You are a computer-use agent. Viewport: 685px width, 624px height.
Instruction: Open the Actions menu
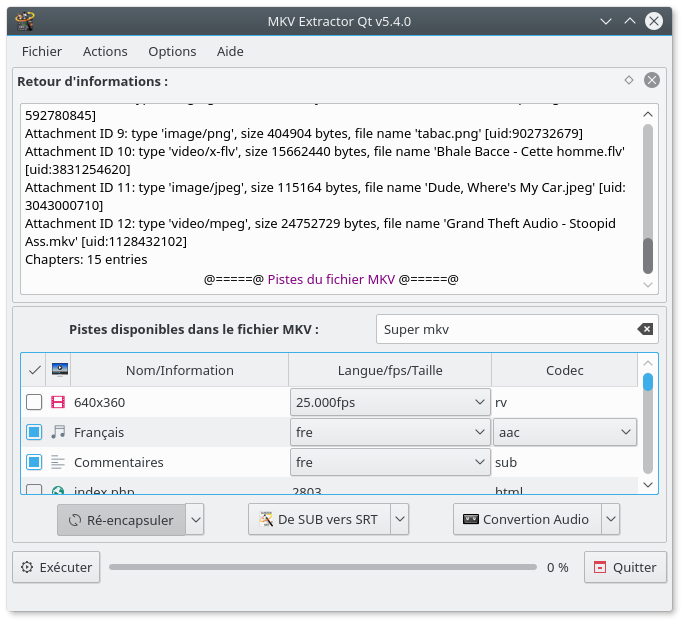coord(105,52)
